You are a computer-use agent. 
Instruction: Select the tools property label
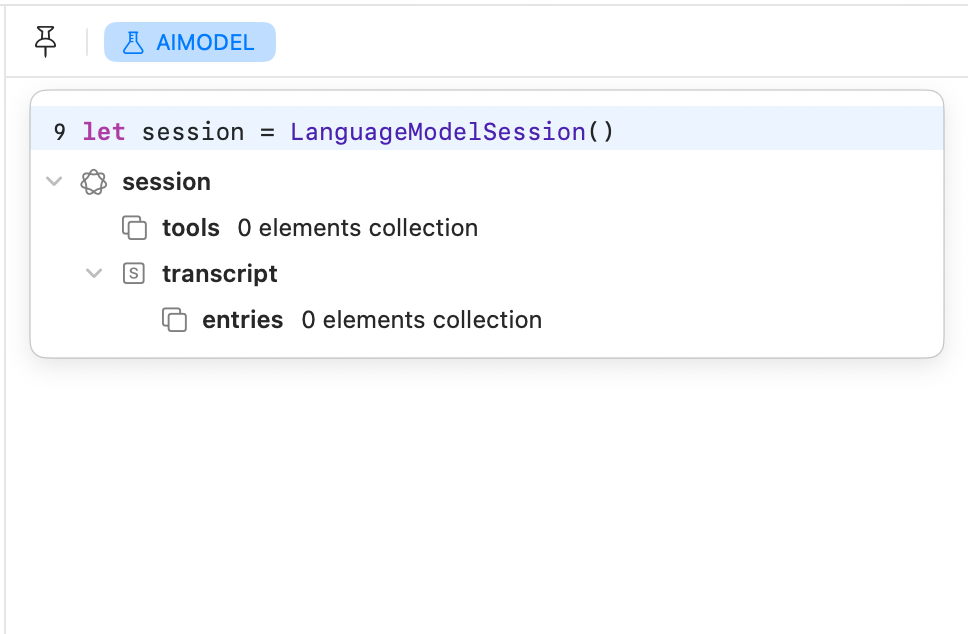point(191,228)
